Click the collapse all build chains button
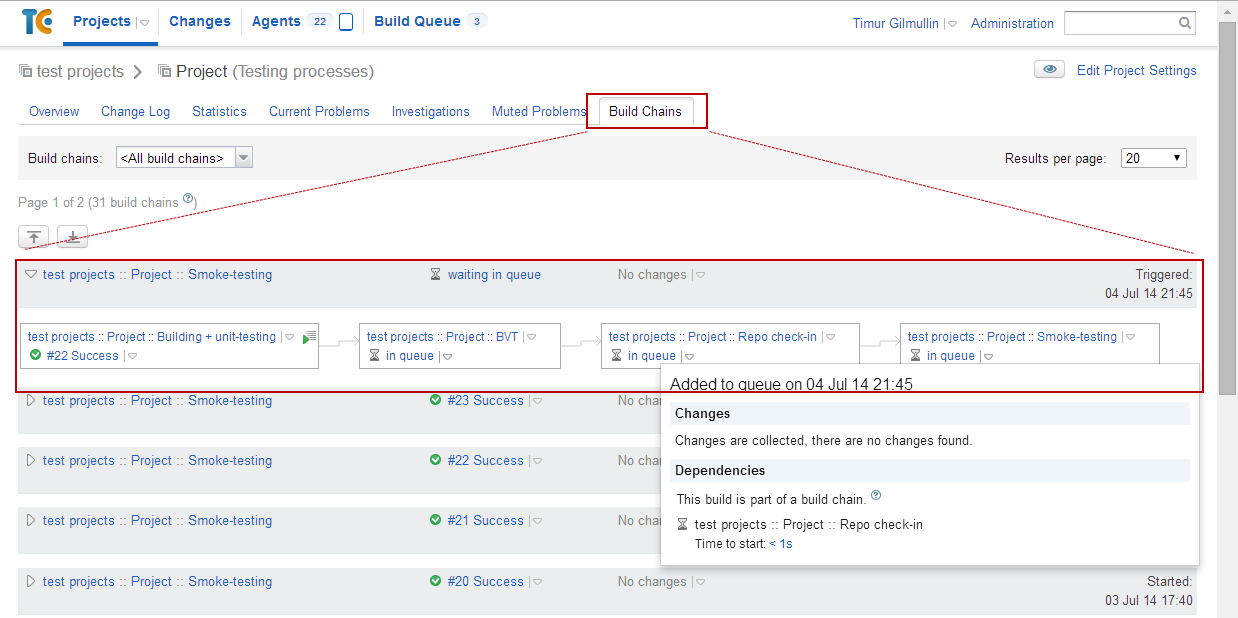The image size is (1238, 618). [x=34, y=237]
